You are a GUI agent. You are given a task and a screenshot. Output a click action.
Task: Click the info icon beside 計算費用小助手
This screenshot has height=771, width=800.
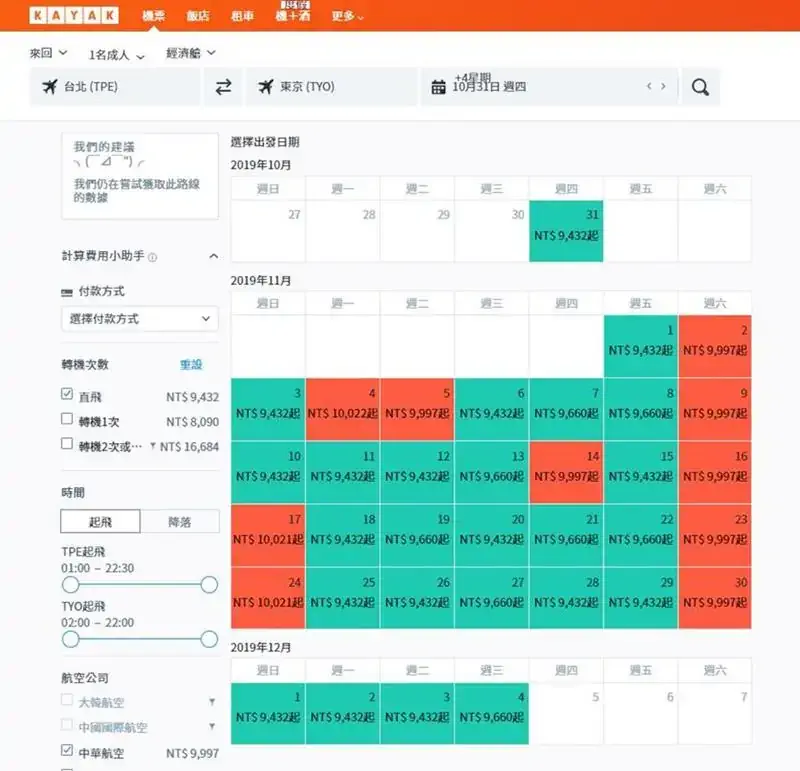(153, 258)
